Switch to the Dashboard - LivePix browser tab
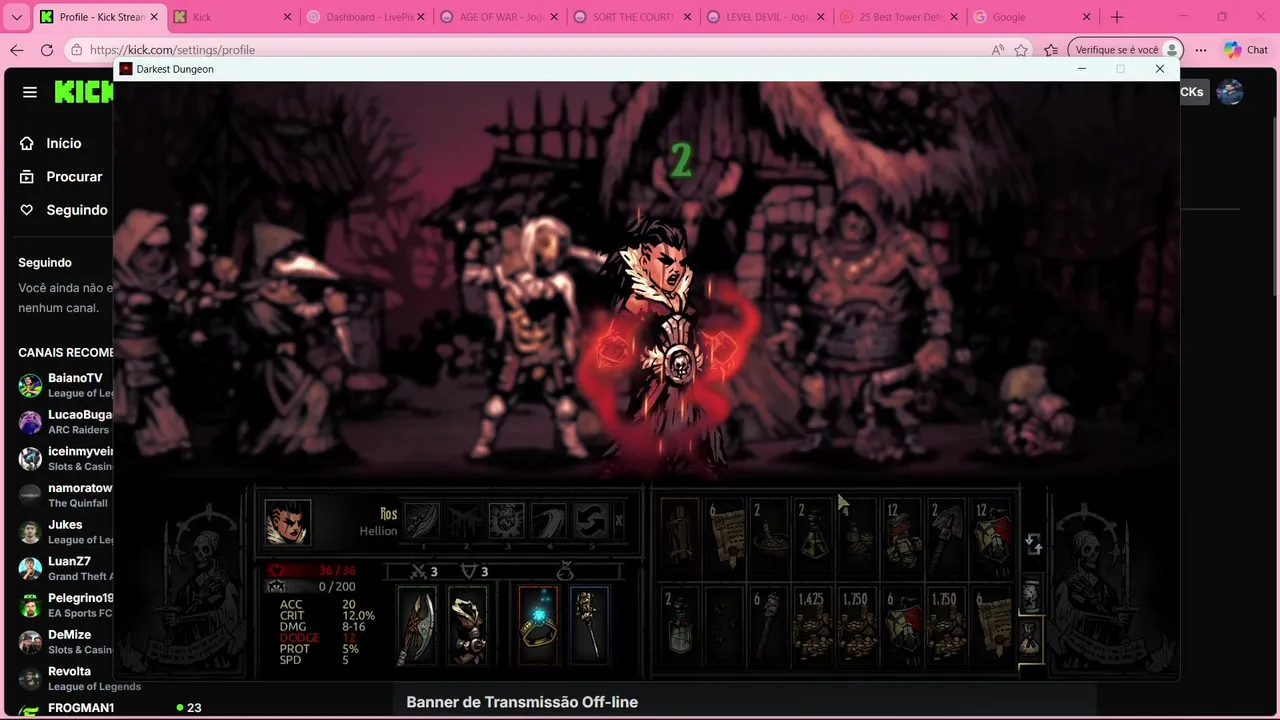Image resolution: width=1280 pixels, height=720 pixels. click(x=365, y=17)
